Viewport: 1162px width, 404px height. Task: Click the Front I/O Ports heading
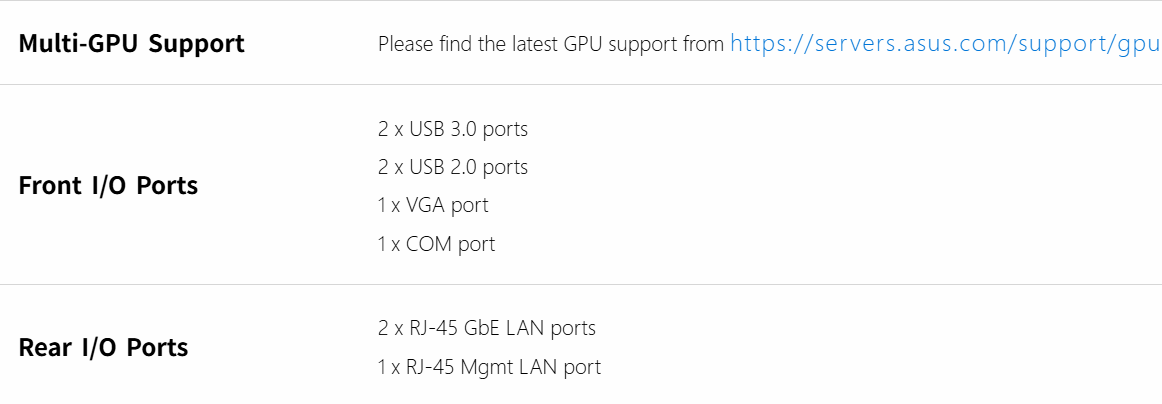(108, 186)
